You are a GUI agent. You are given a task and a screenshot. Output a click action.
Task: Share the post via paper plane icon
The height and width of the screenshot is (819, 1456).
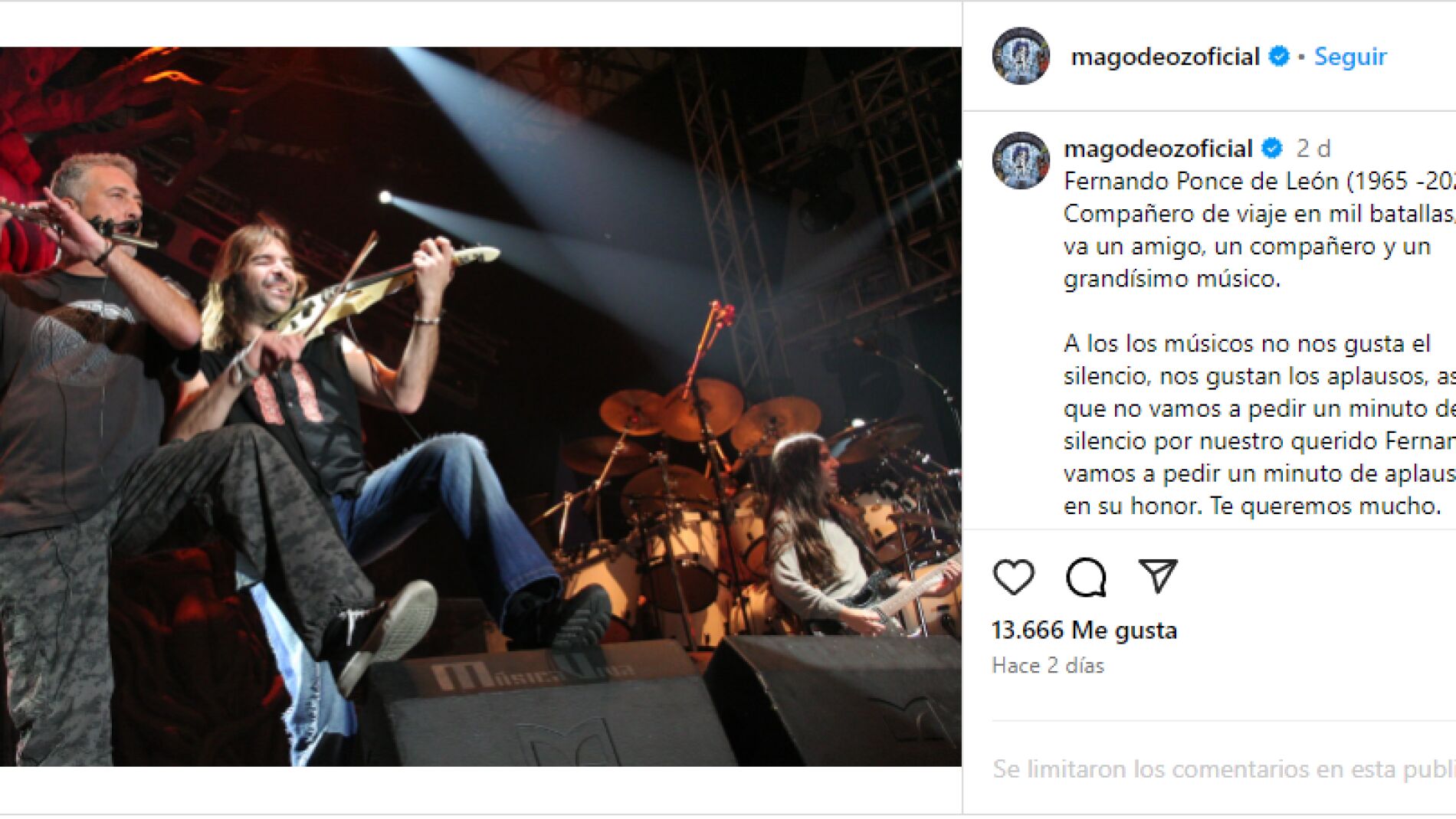(1158, 576)
